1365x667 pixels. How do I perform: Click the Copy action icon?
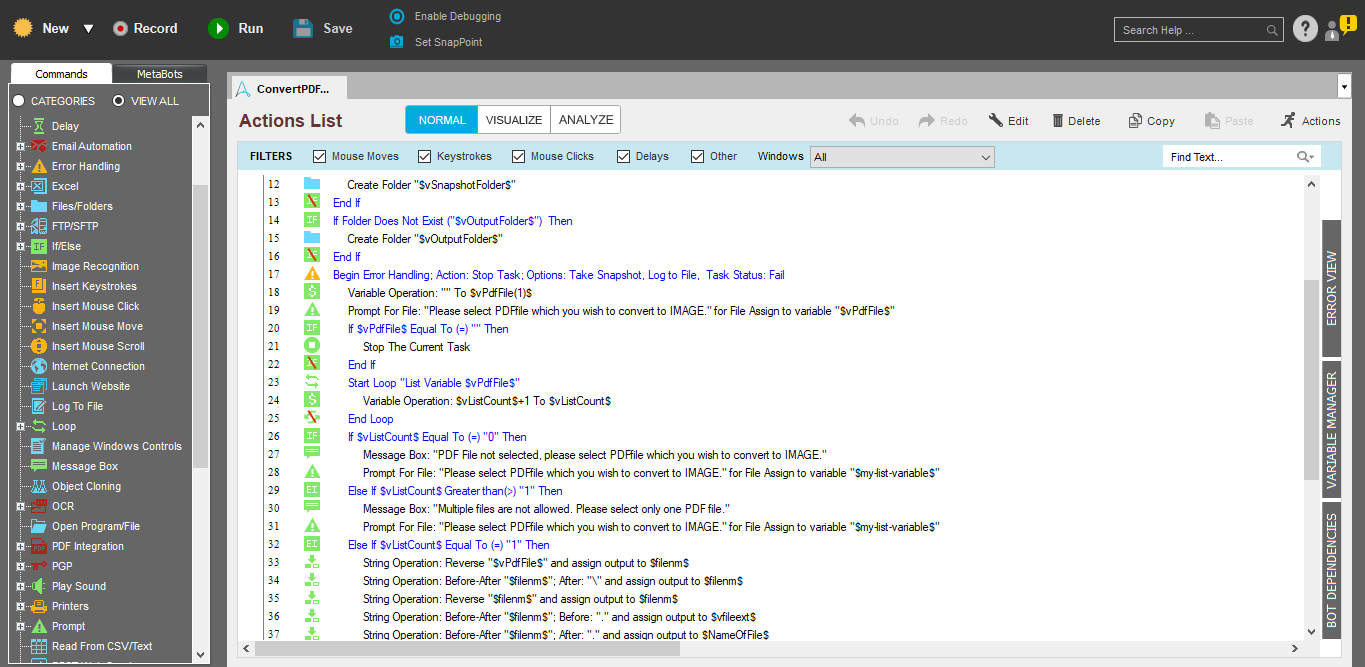(1135, 121)
